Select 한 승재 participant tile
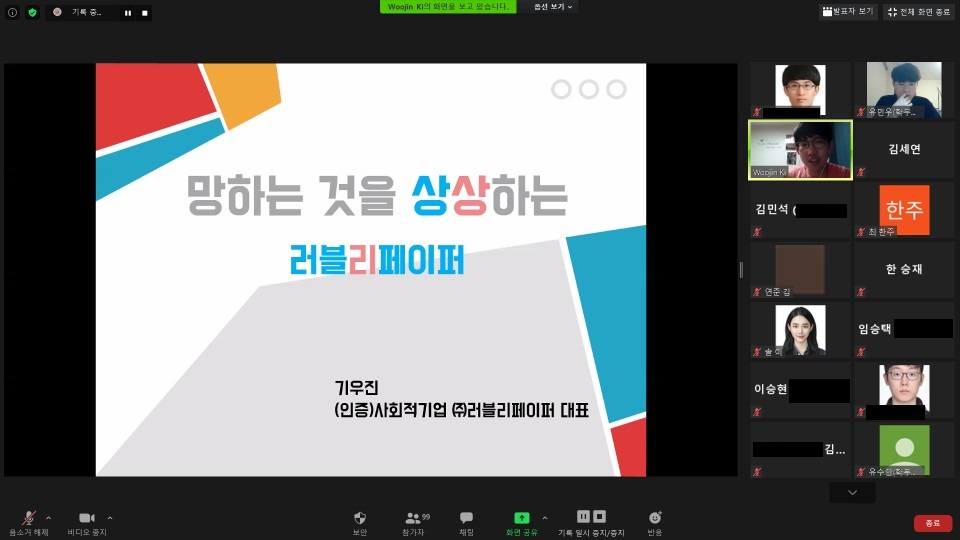Viewport: 960px width, 540px height. coord(904,269)
